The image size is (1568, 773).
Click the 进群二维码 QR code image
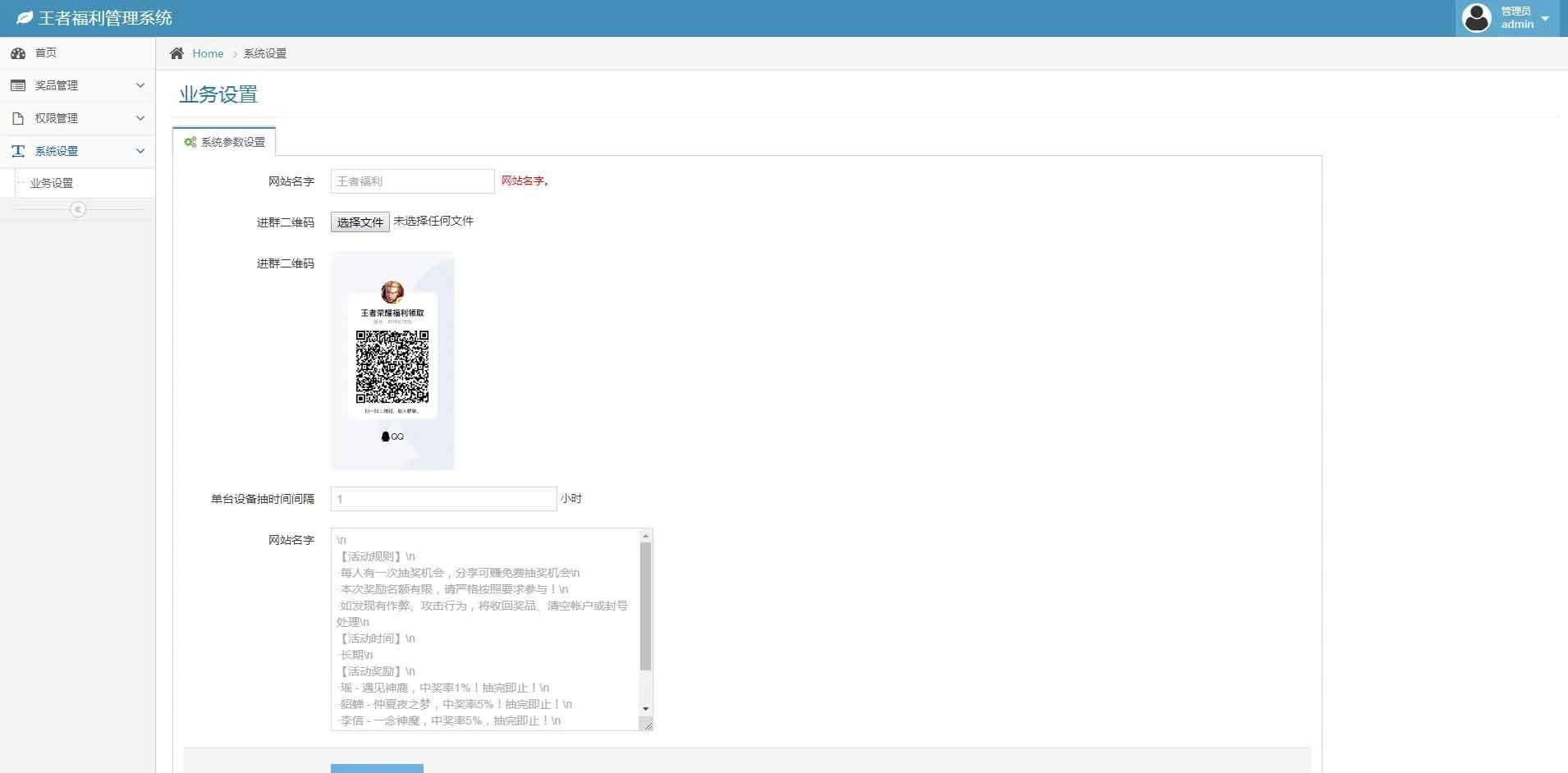click(x=392, y=361)
